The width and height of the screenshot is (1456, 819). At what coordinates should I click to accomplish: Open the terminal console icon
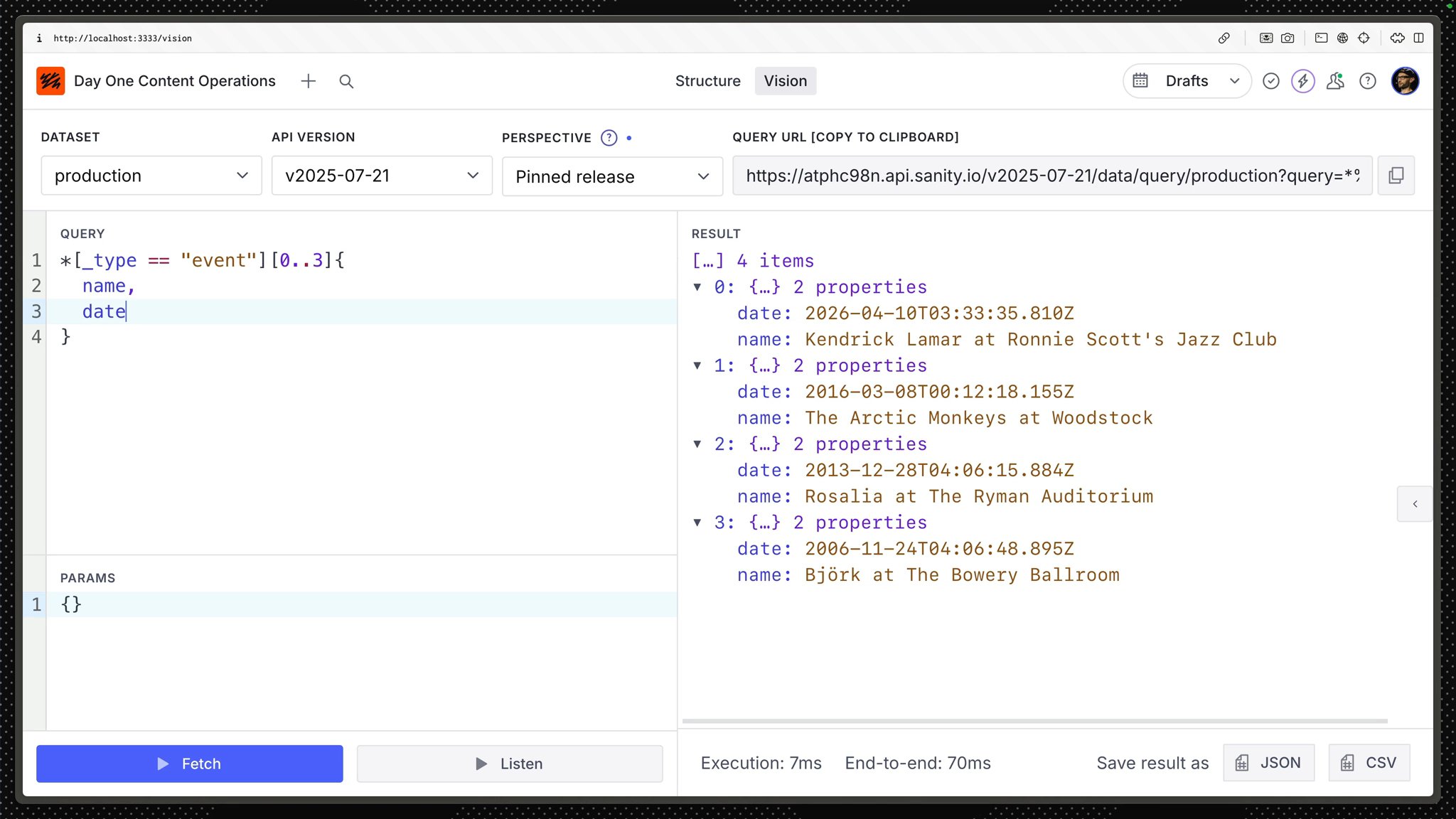pos(1321,38)
